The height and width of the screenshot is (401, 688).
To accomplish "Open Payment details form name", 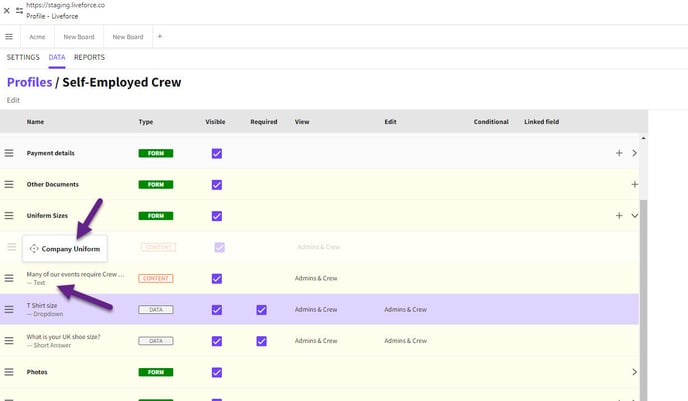I will click(x=50, y=153).
